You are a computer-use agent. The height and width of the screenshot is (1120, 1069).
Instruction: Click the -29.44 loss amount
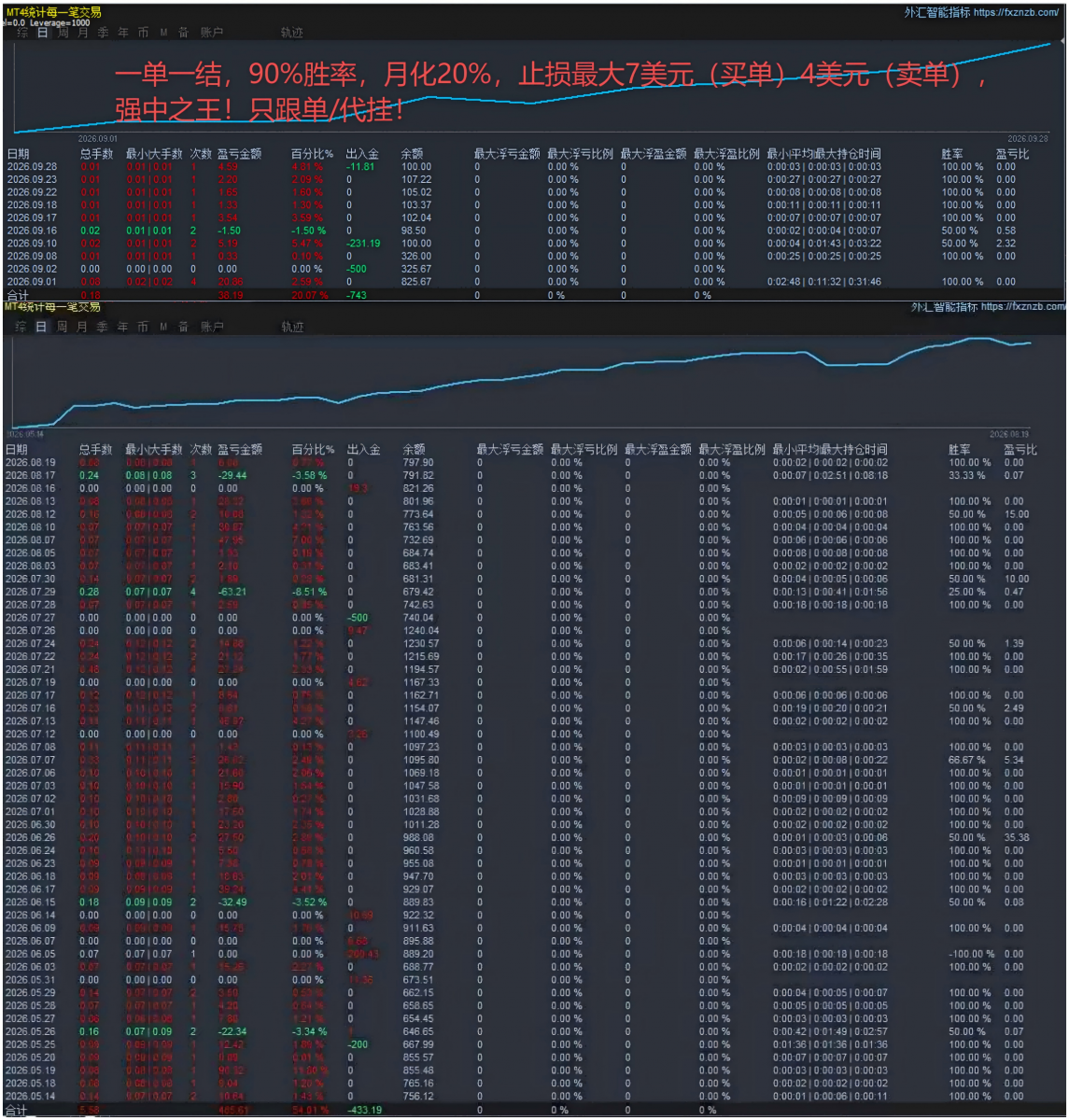click(232, 476)
